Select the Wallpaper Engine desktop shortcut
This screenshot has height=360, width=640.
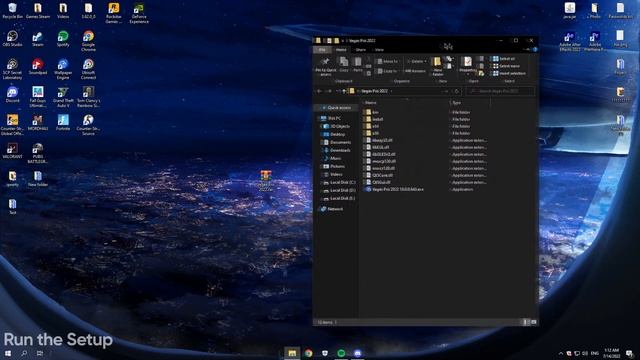[x=63, y=69]
